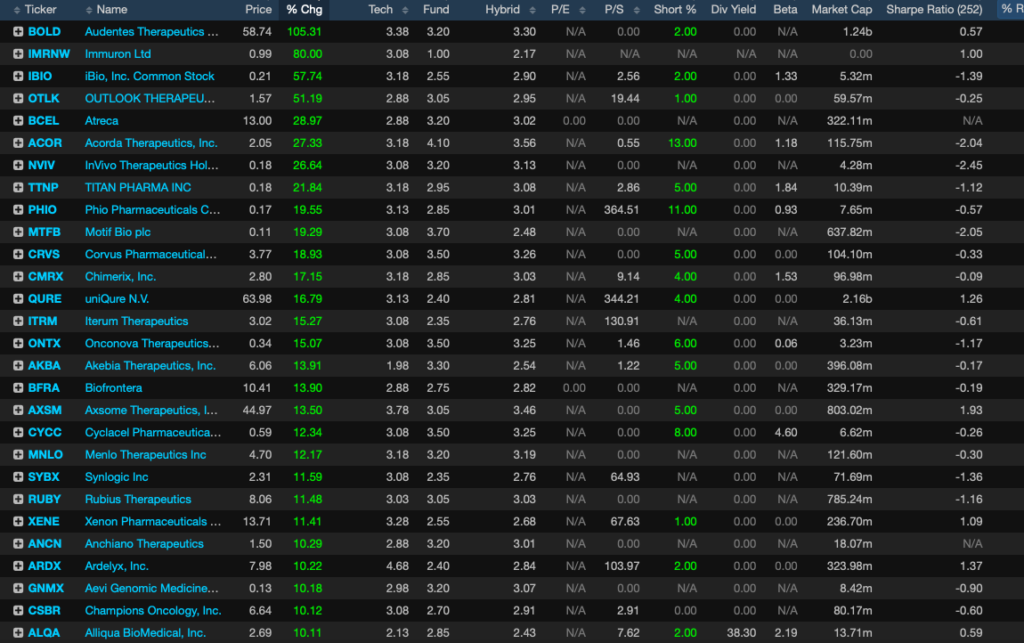Screen dimensions: 1024x643
Task: Click the Sharpe Ratio (252) column header
Action: [x=934, y=10]
